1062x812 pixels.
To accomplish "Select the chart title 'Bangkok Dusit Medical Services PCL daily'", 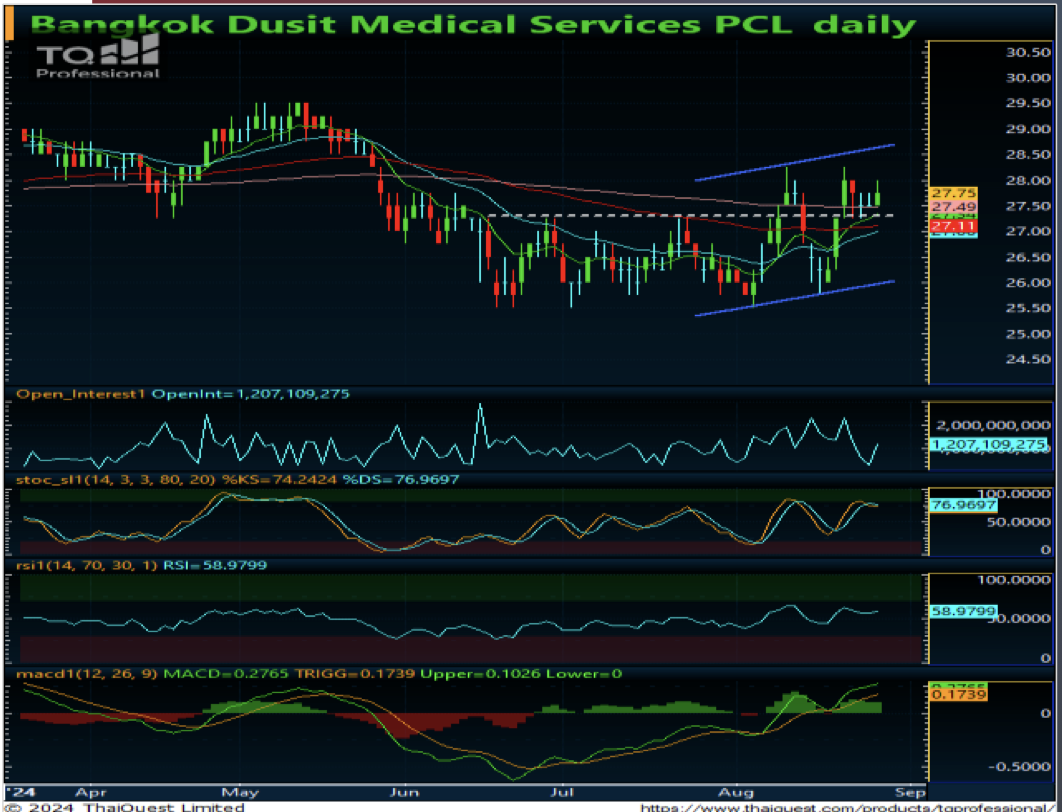I will coord(473,25).
